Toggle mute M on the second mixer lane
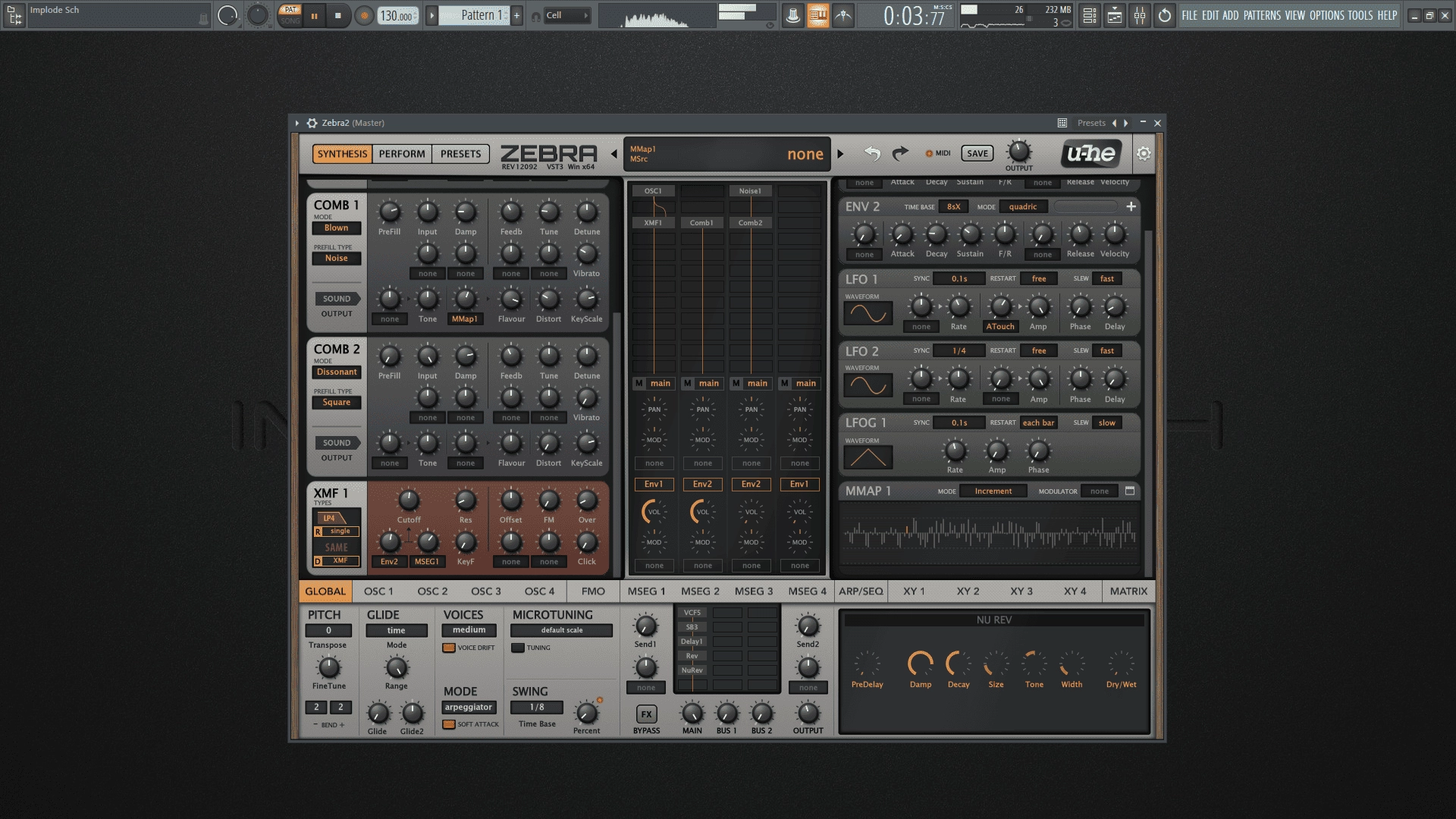This screenshot has height=819, width=1456. pos(688,383)
